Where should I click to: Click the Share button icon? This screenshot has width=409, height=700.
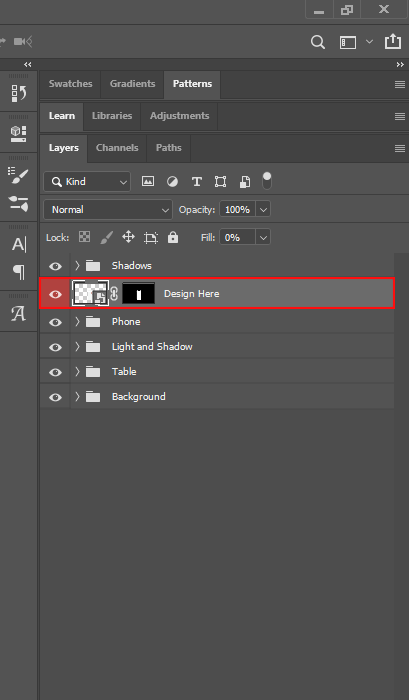click(392, 42)
